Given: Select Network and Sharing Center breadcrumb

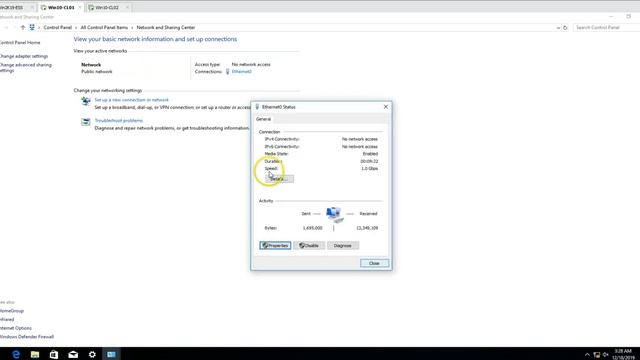Looking at the screenshot, I should [166, 27].
